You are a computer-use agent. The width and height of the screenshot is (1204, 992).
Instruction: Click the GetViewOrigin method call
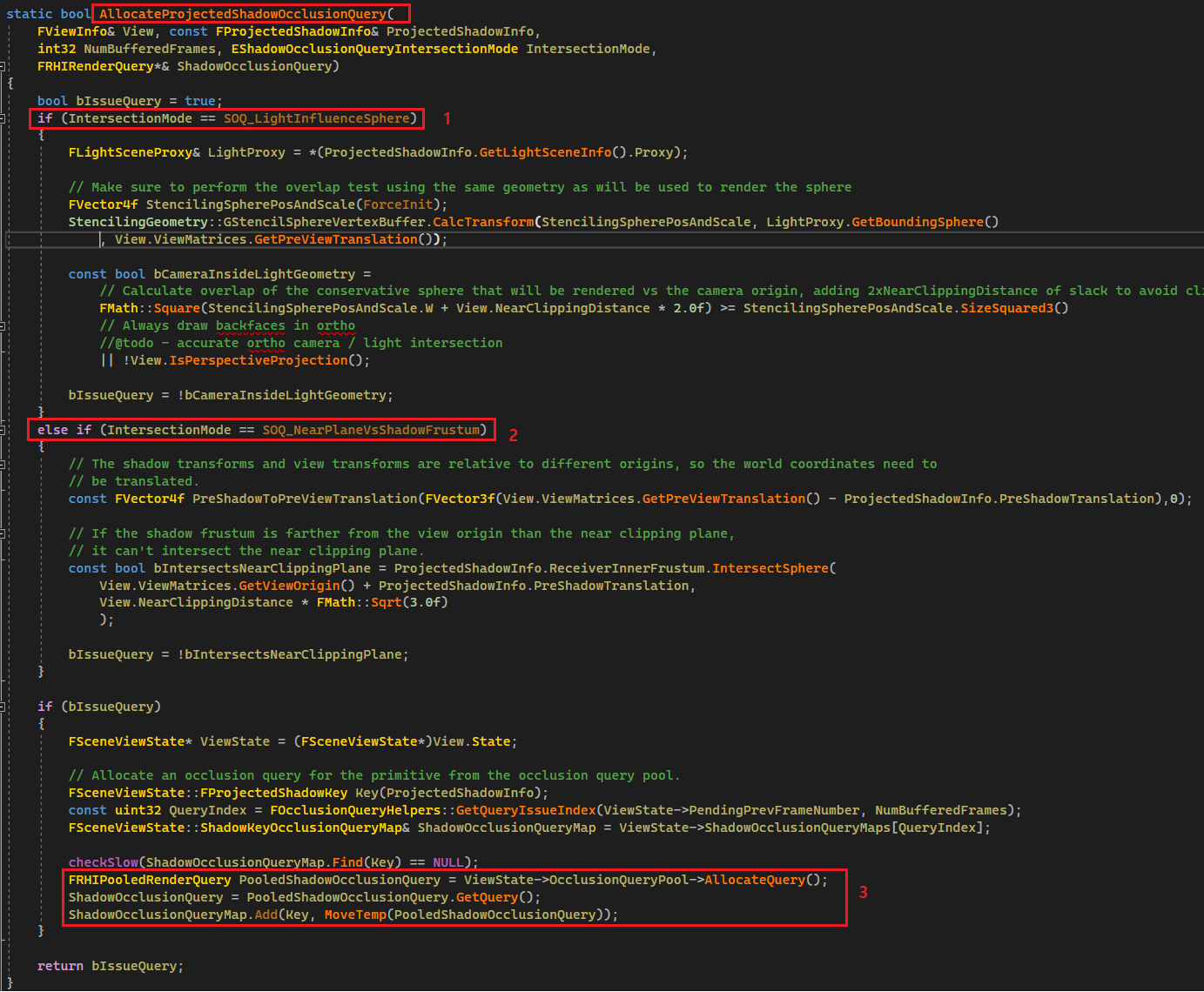[x=289, y=586]
